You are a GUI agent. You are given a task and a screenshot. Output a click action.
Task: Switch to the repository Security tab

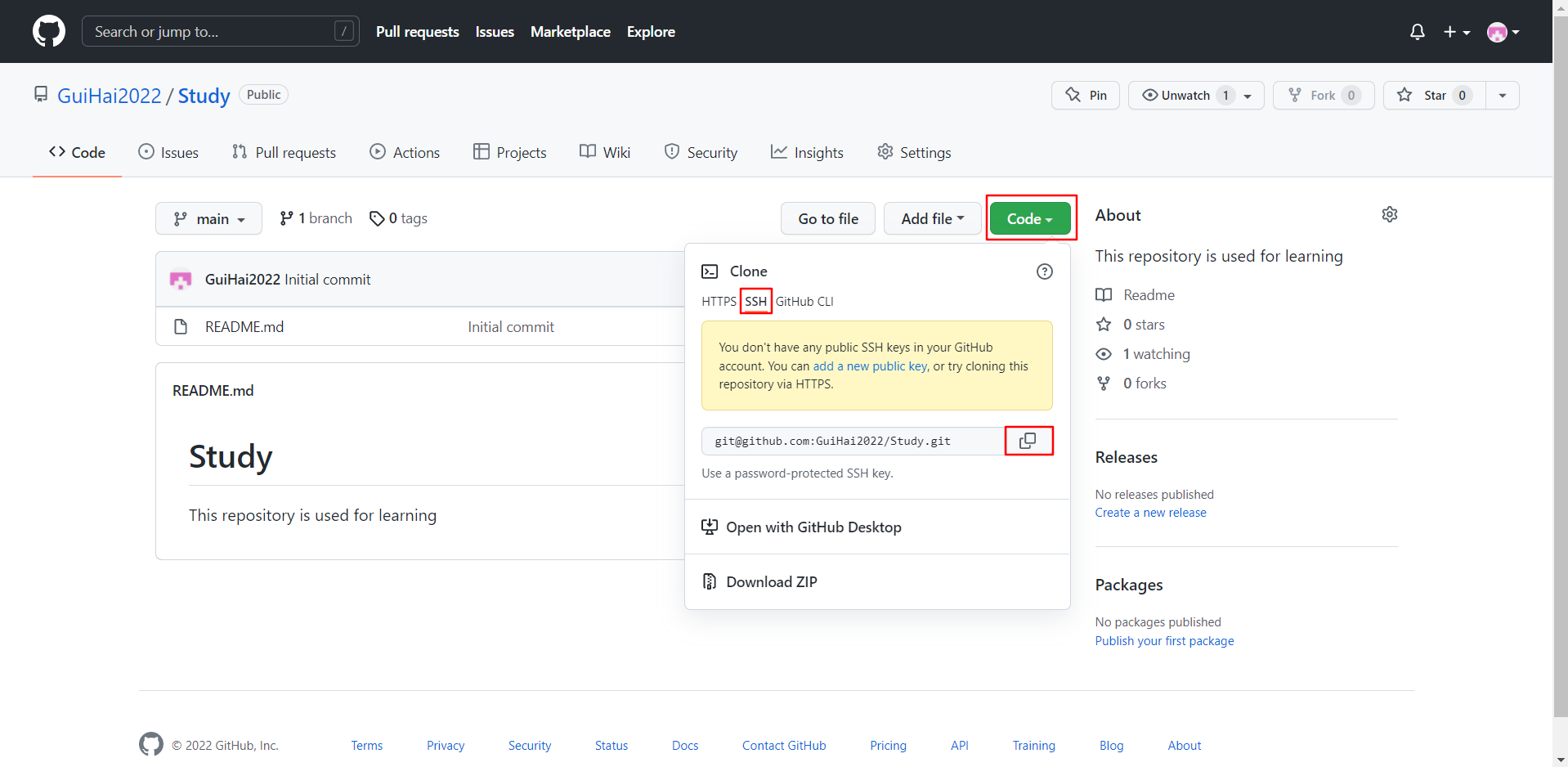click(701, 152)
